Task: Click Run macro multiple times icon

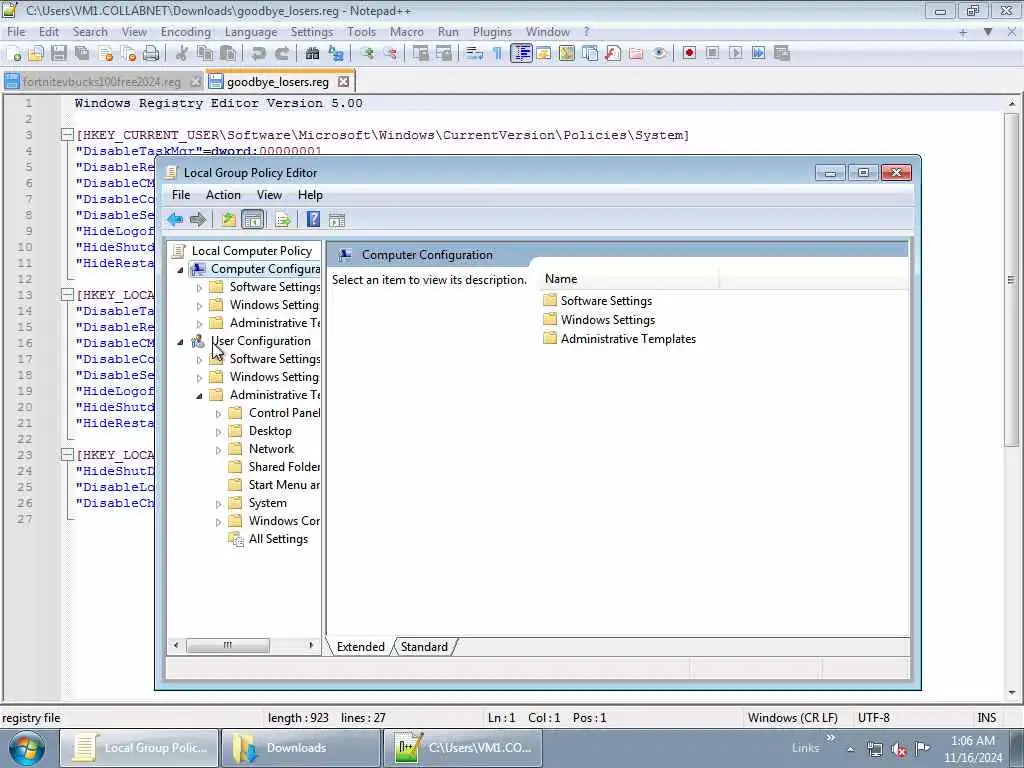Action: tap(758, 54)
